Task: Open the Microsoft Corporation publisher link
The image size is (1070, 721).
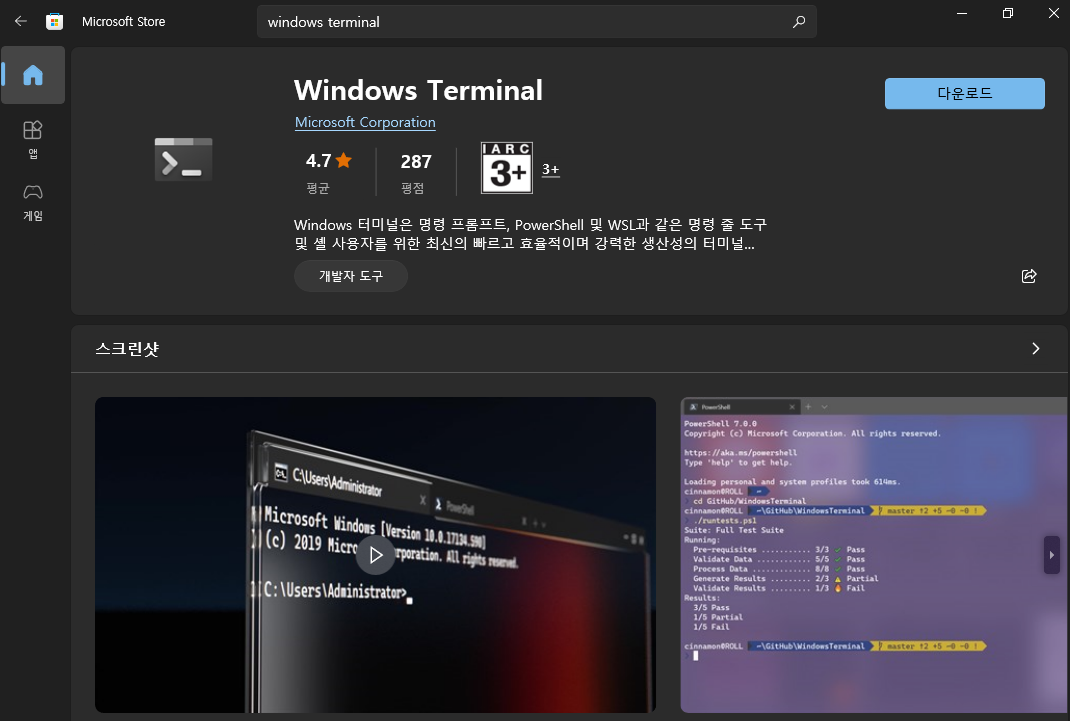Action: click(365, 122)
